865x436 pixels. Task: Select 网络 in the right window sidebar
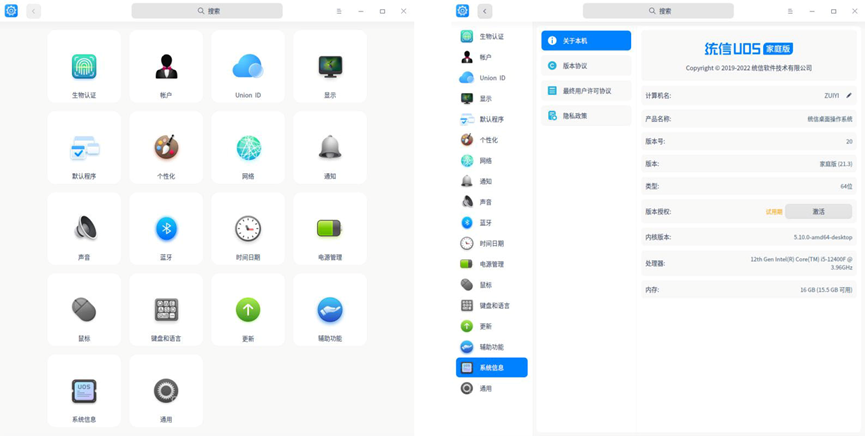492,161
